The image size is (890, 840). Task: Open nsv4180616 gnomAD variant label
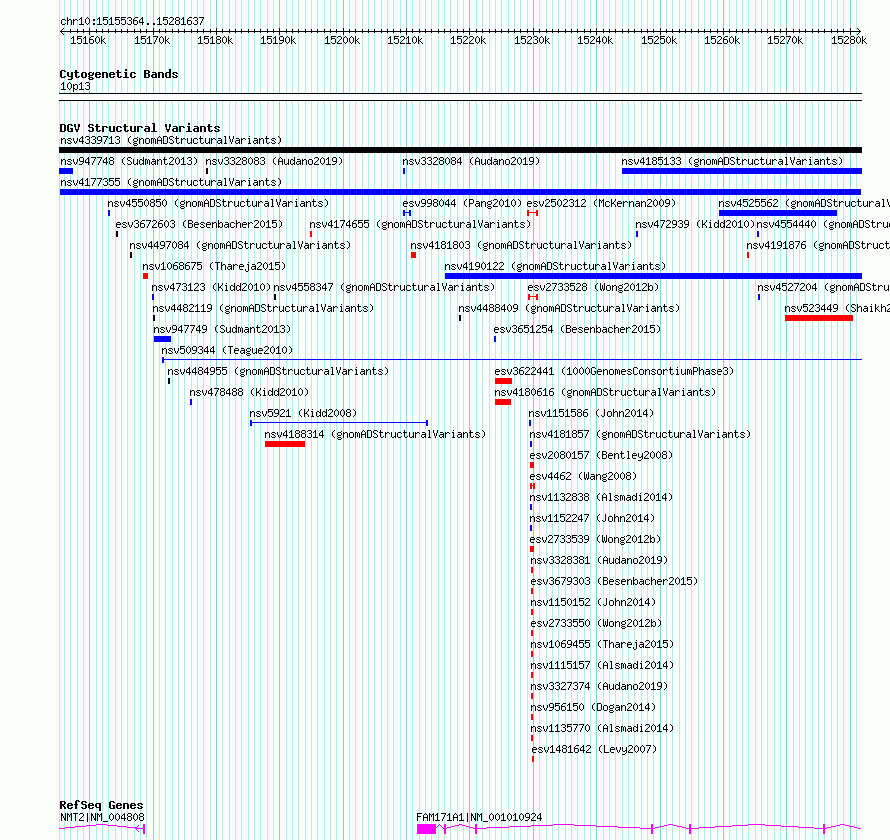pos(605,392)
